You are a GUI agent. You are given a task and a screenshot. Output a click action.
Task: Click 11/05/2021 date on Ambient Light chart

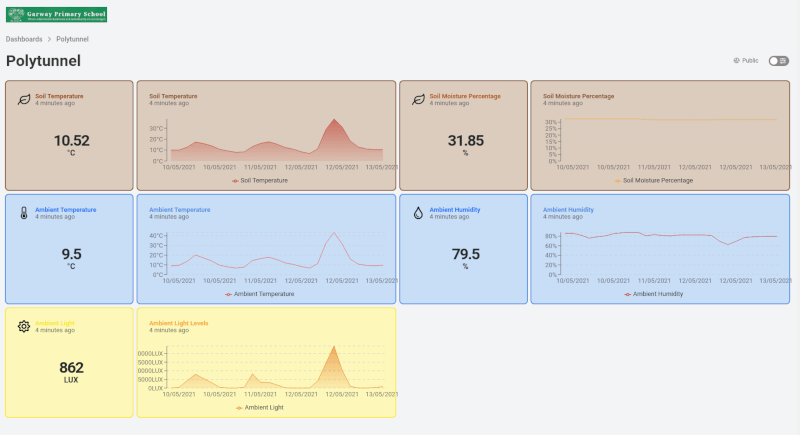pyautogui.click(x=260, y=394)
